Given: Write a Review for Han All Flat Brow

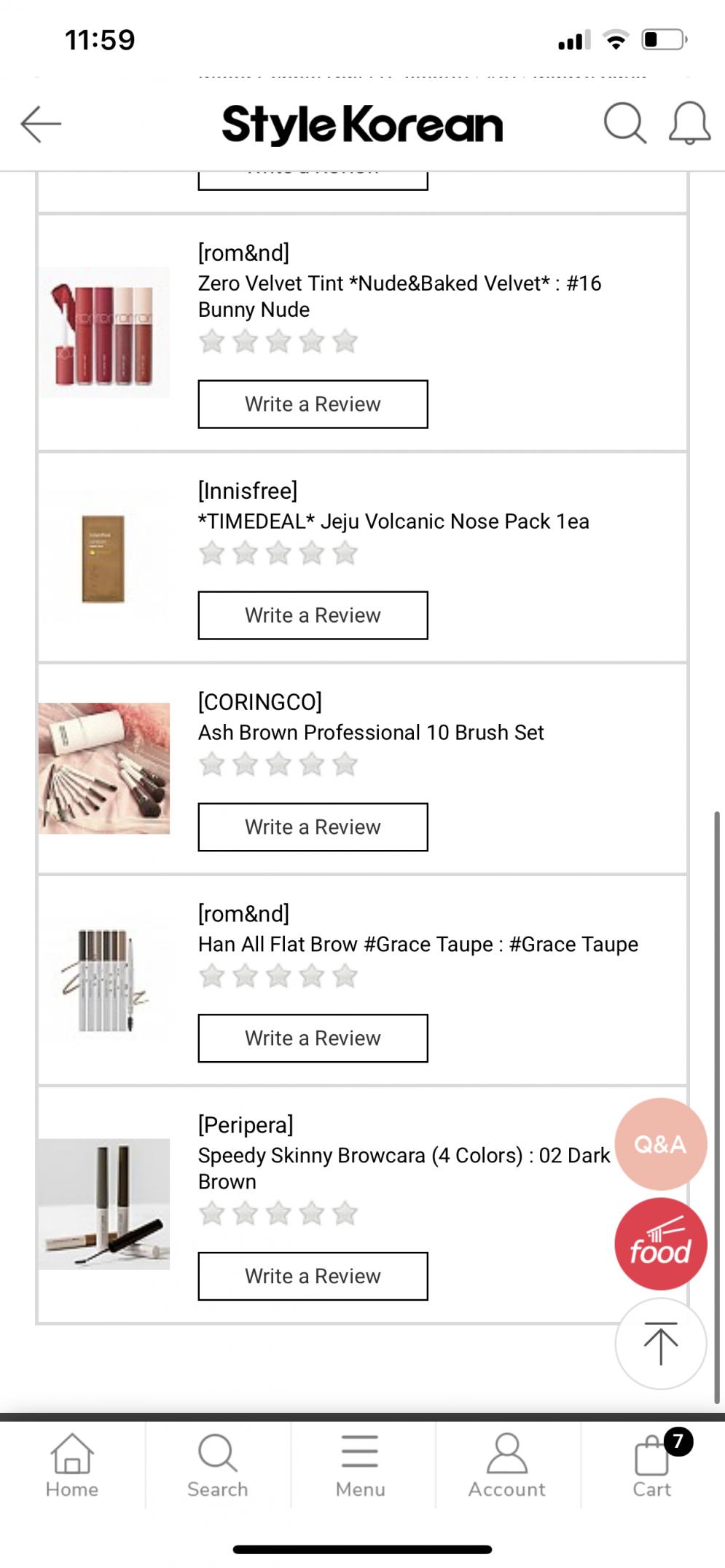Looking at the screenshot, I should click(x=313, y=1039).
